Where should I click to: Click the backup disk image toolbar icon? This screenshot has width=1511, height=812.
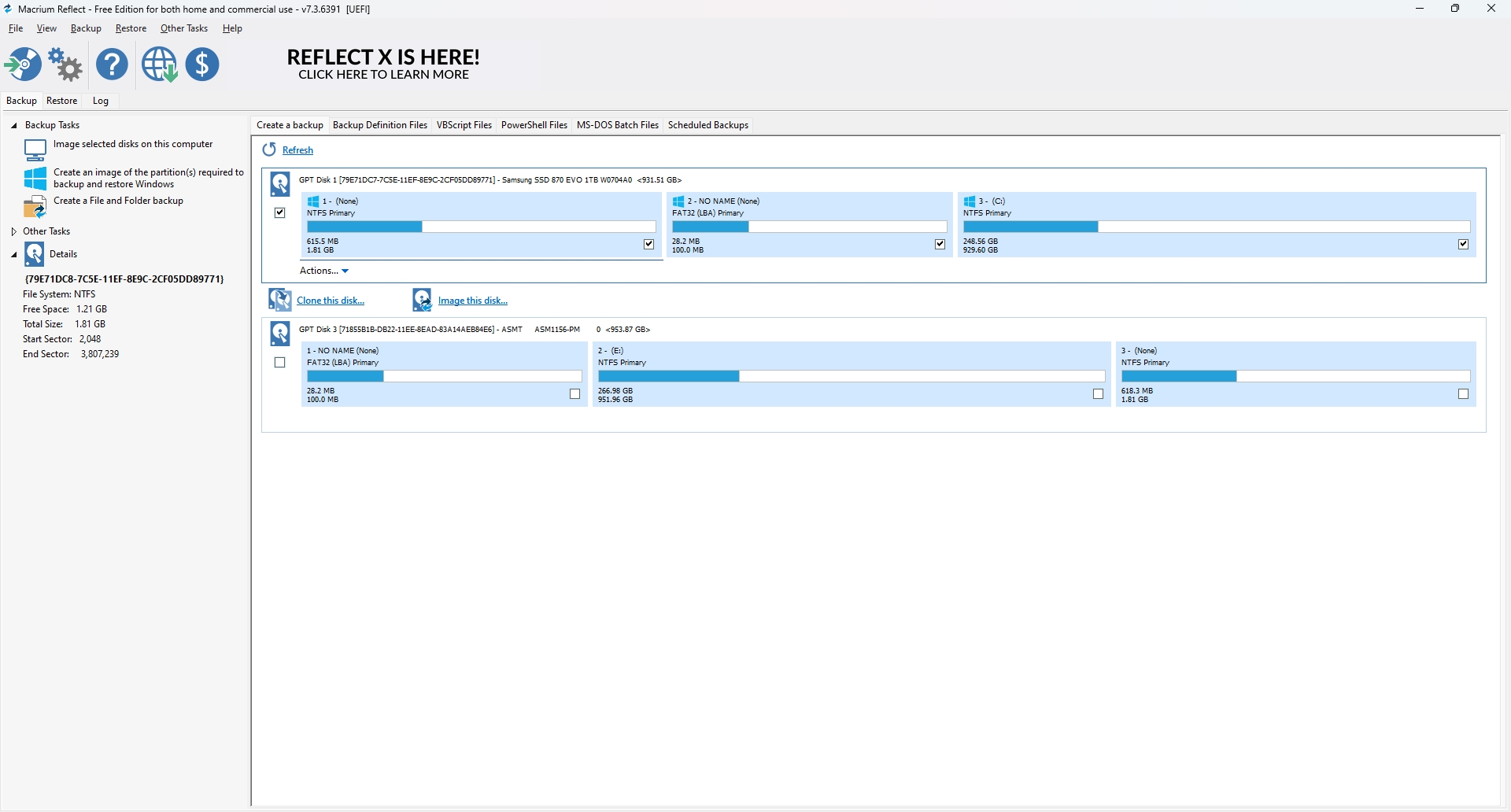click(23, 65)
